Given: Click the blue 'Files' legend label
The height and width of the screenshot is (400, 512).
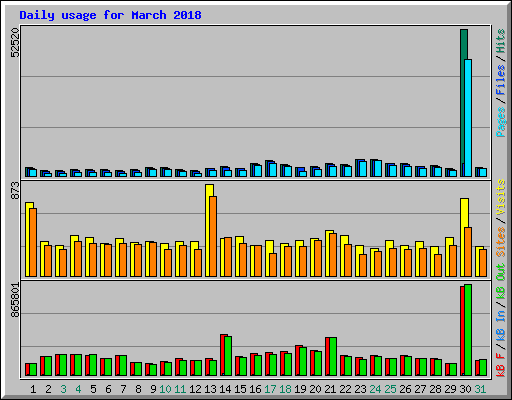Looking at the screenshot, I should coord(500,80).
